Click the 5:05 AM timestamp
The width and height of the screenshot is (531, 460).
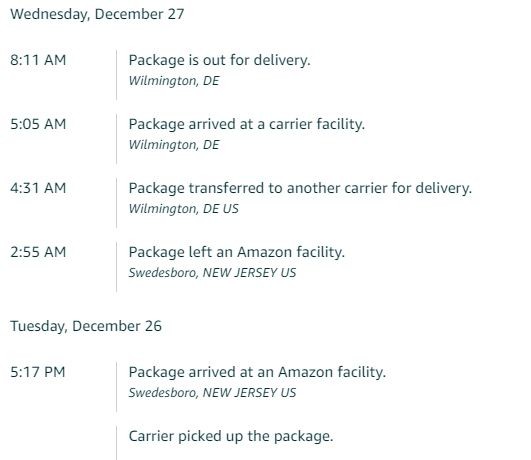38,124
